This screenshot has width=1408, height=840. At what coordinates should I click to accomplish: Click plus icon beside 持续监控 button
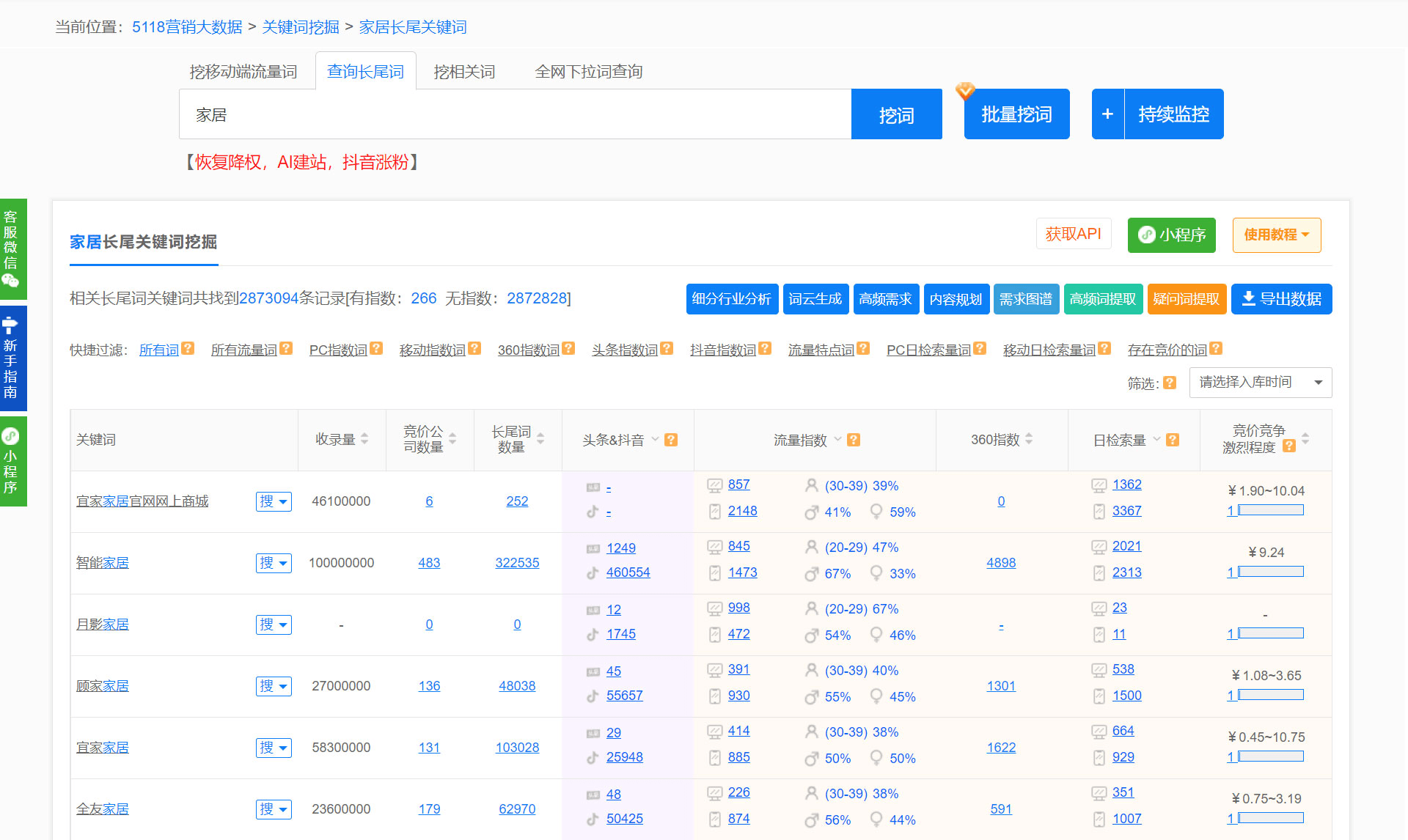pyautogui.click(x=1107, y=114)
